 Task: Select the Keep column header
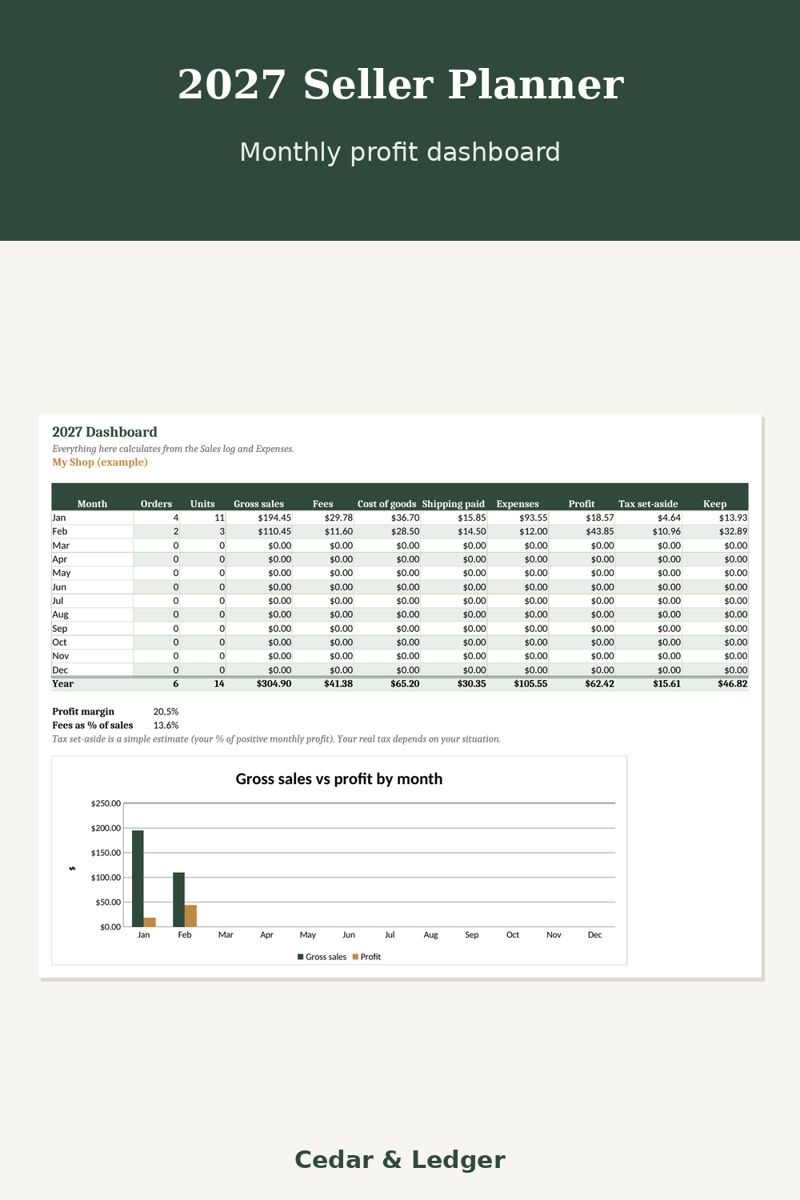point(715,504)
